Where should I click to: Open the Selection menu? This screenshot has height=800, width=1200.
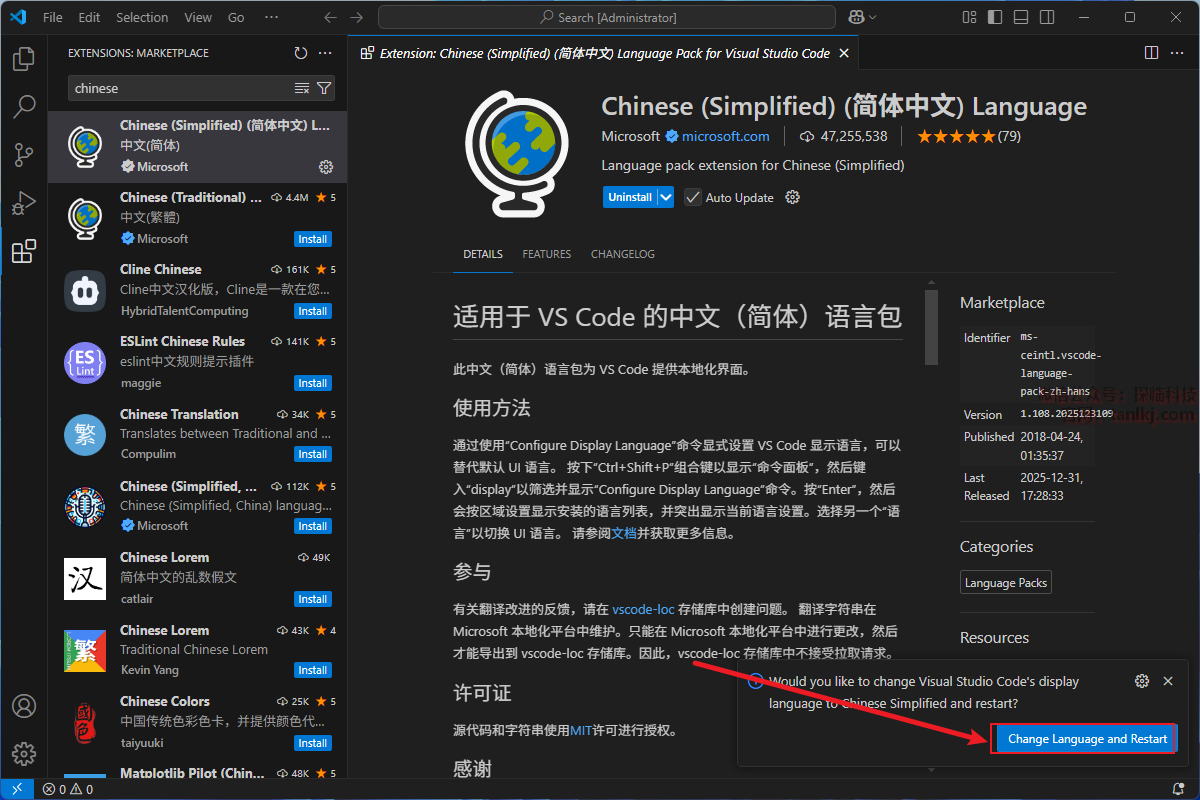(x=142, y=17)
